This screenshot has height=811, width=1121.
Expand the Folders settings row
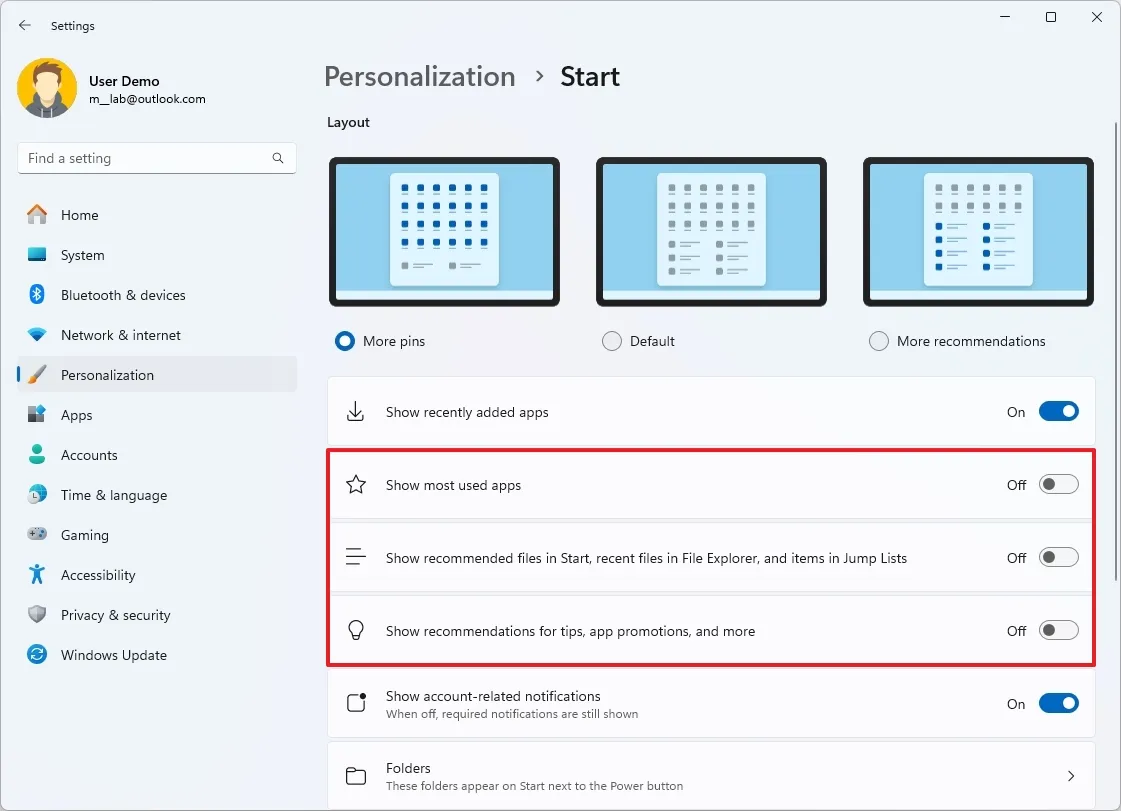[710, 774]
